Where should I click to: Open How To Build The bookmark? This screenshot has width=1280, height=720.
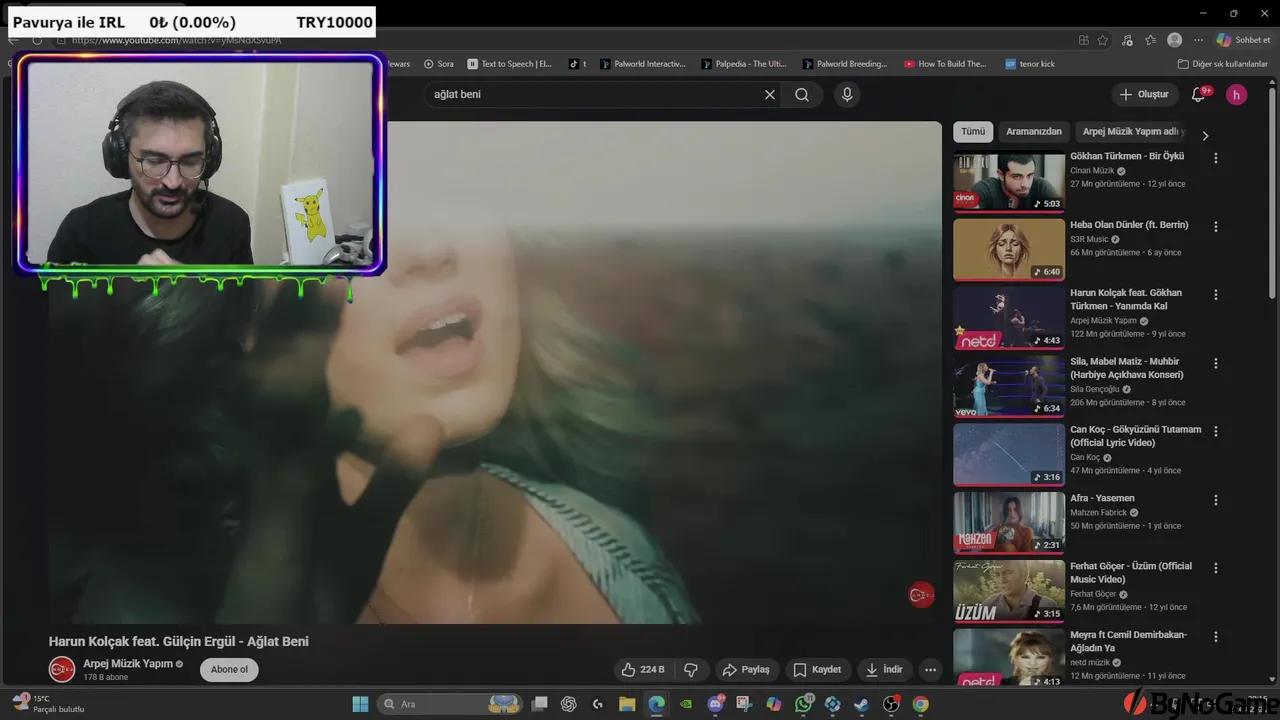coord(945,64)
